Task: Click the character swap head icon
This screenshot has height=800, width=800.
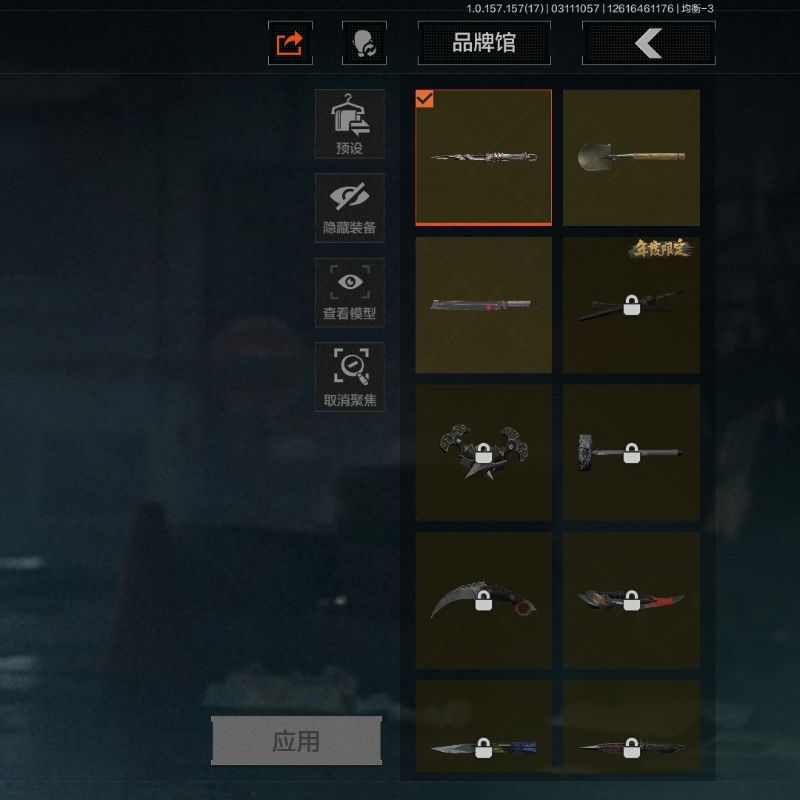Action: pyautogui.click(x=364, y=43)
